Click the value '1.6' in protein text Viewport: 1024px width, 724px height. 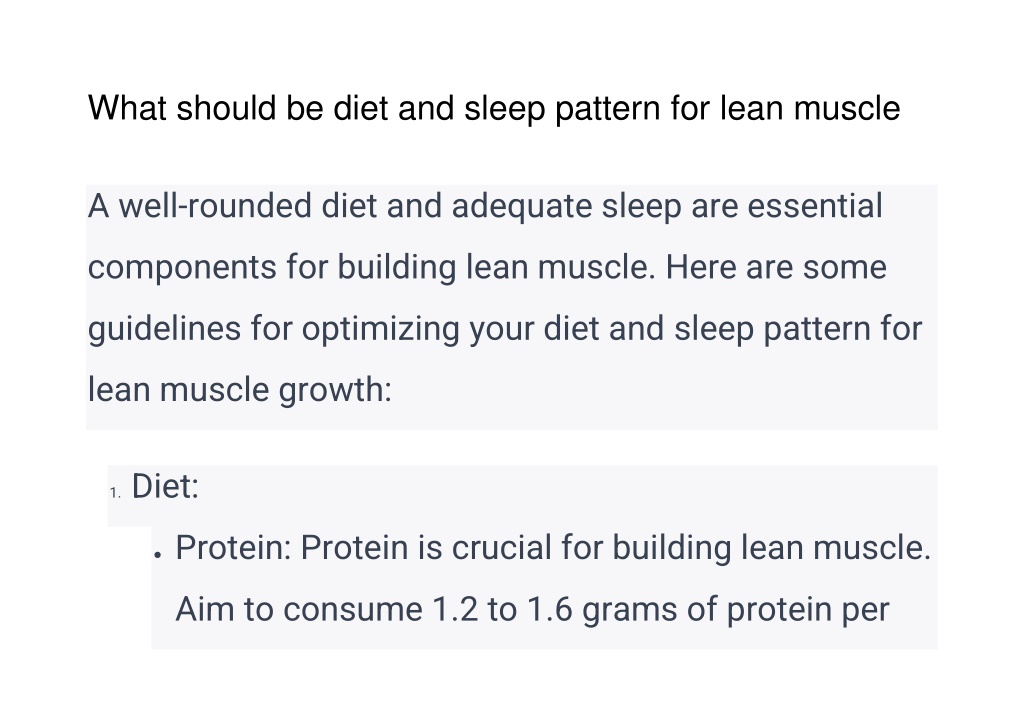coord(550,610)
